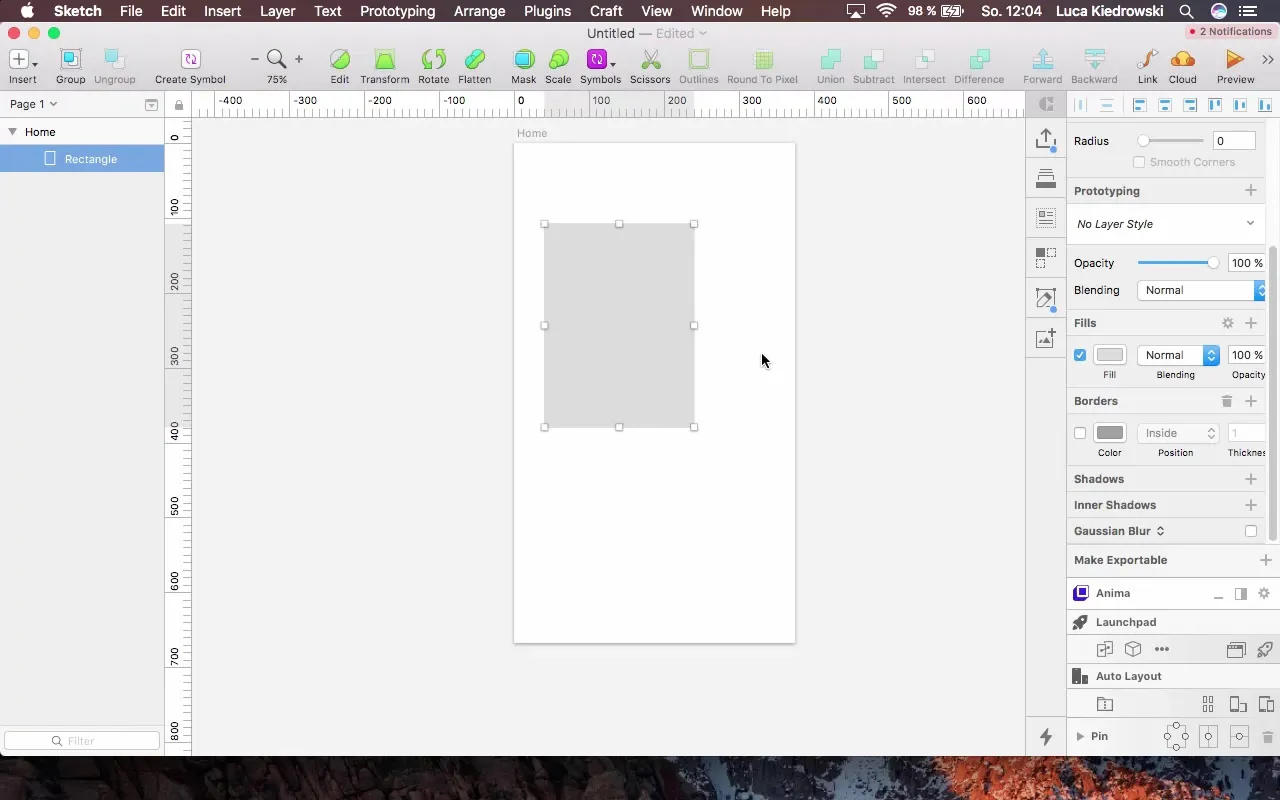
Task: Open the Border color swatch
Action: tap(1110, 433)
